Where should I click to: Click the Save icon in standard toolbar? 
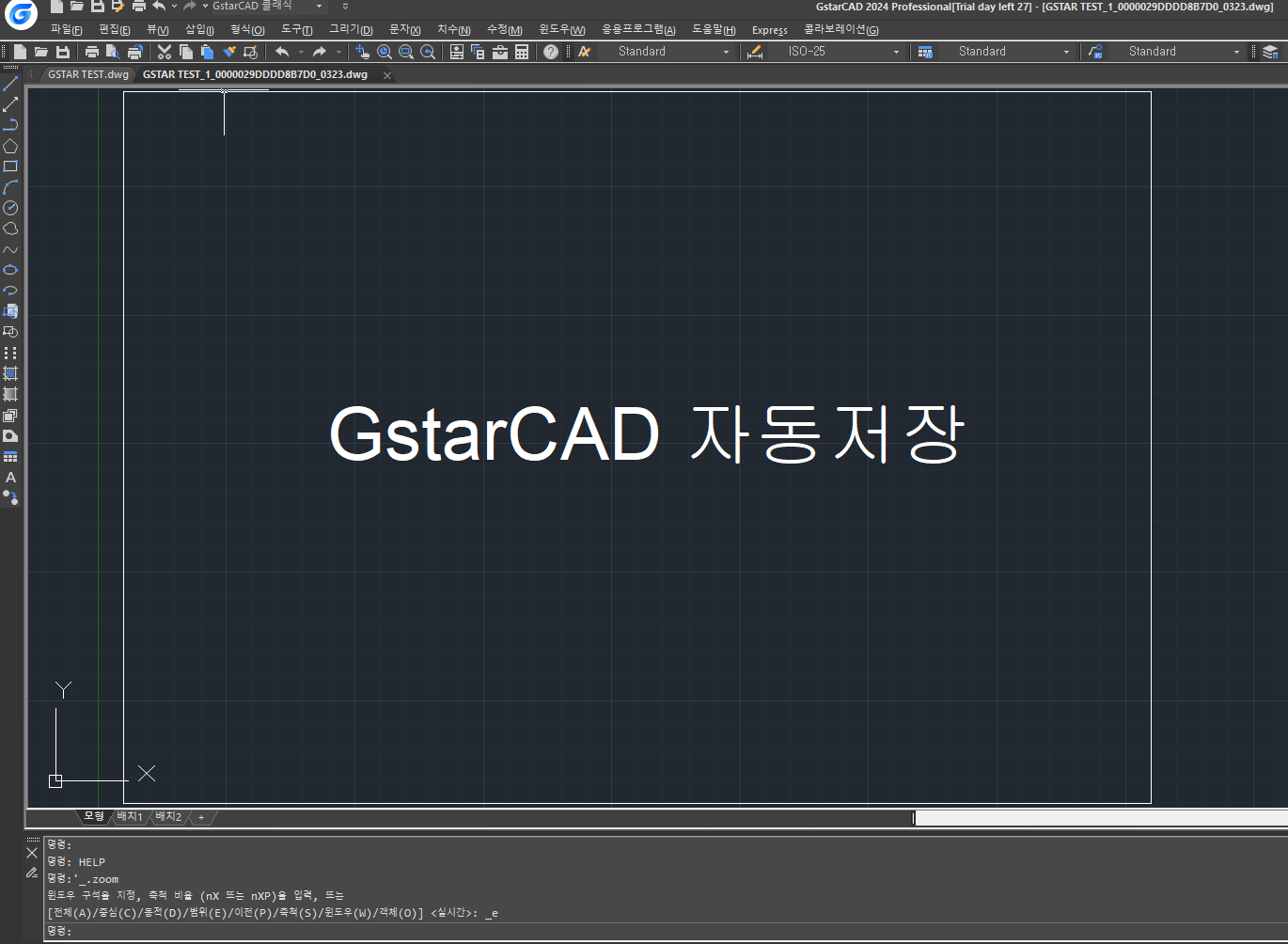click(63, 52)
